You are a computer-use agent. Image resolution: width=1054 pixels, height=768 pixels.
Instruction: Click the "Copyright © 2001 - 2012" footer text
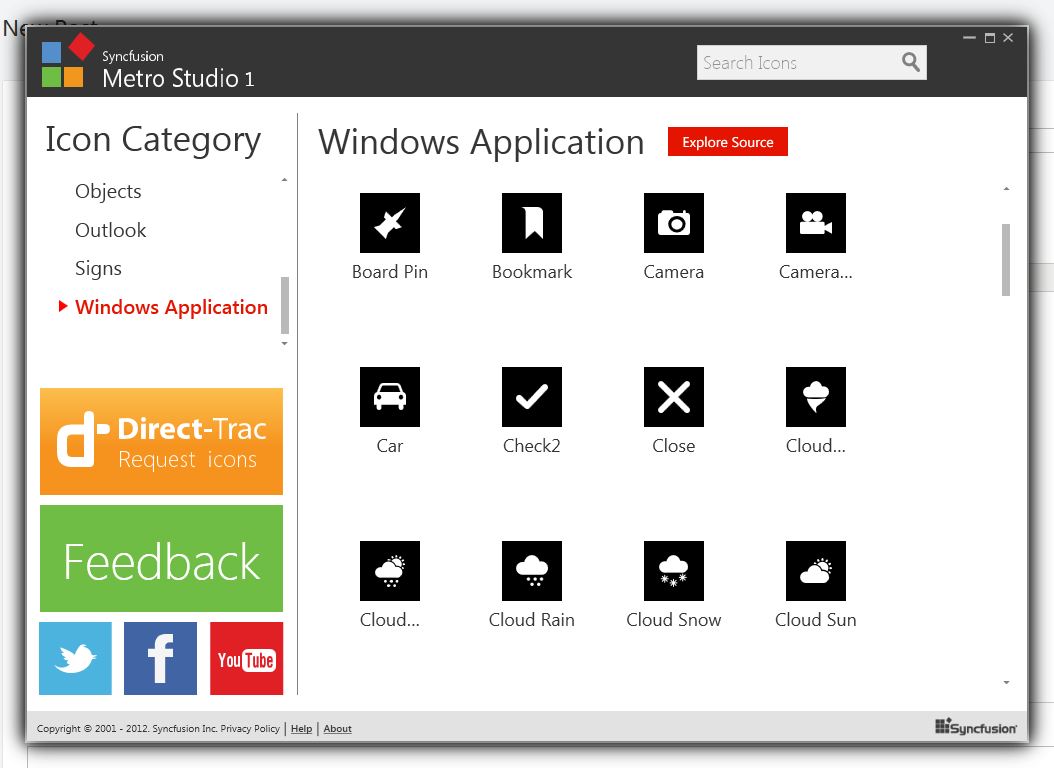(92, 728)
